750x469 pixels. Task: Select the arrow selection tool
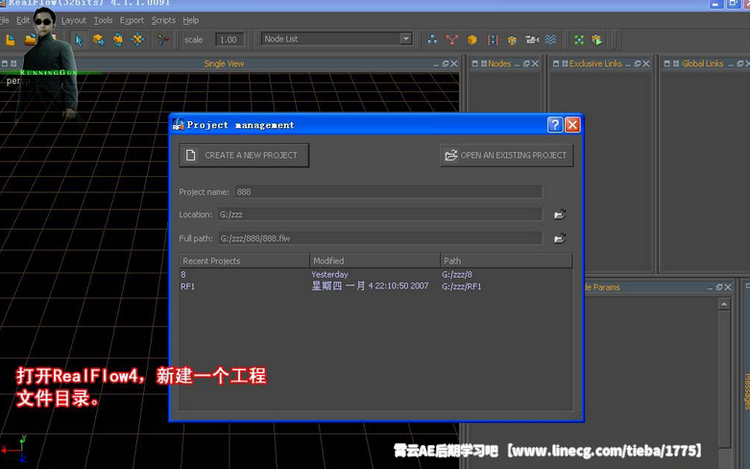pyautogui.click(x=79, y=40)
